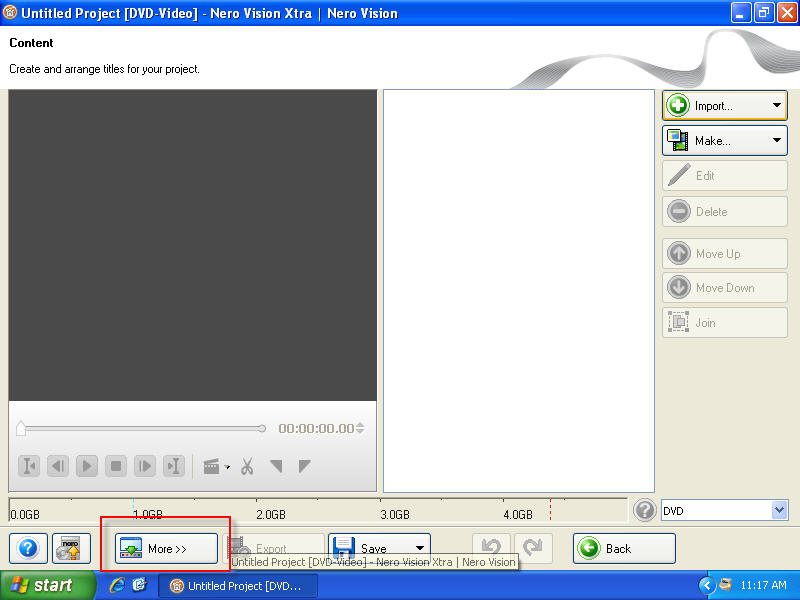The height and width of the screenshot is (600, 800).
Task: Open the Save button dropdown arrow
Action: [420, 548]
